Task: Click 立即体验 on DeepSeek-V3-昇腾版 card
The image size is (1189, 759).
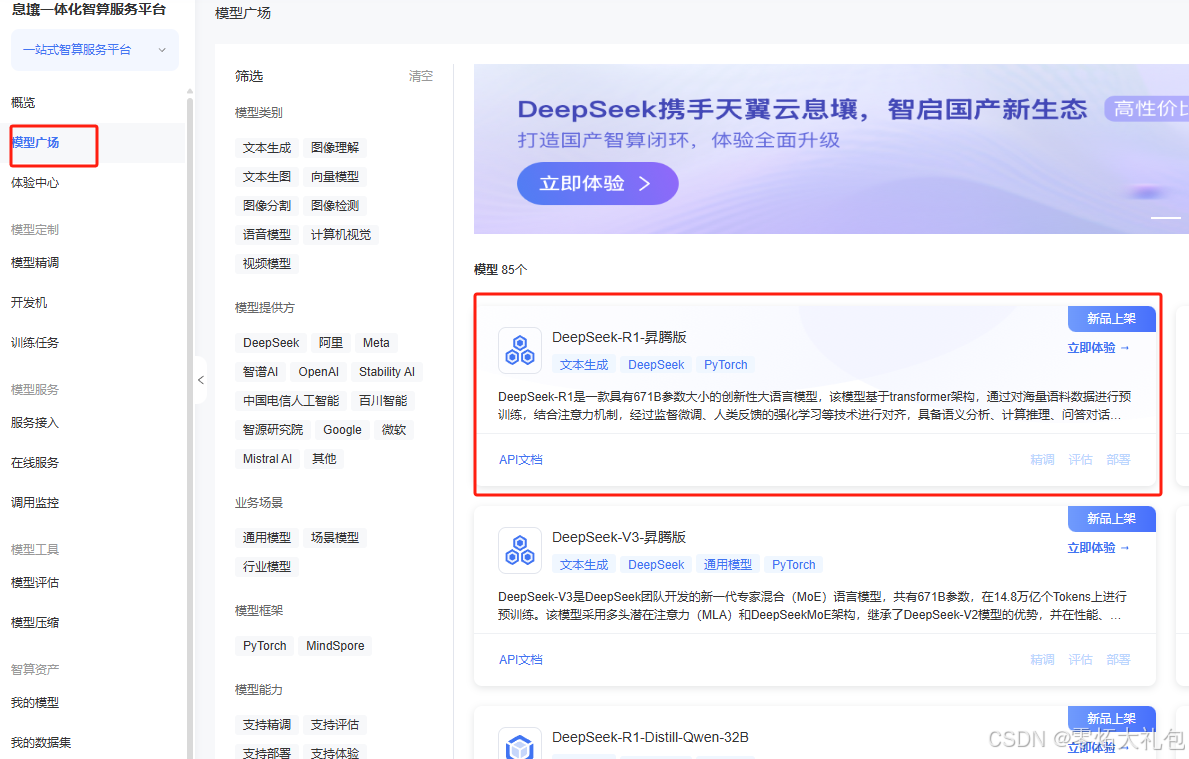Action: 1099,548
